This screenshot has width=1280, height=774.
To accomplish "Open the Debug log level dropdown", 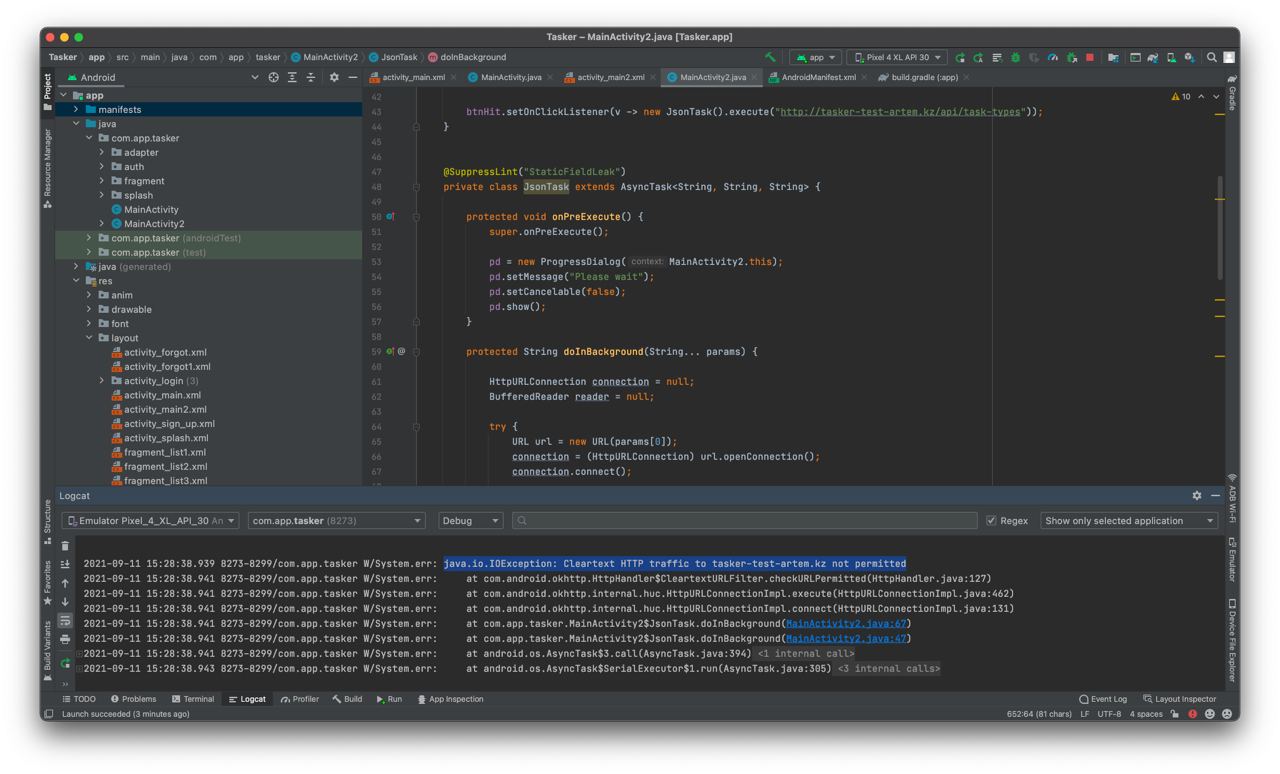I will click(x=470, y=521).
